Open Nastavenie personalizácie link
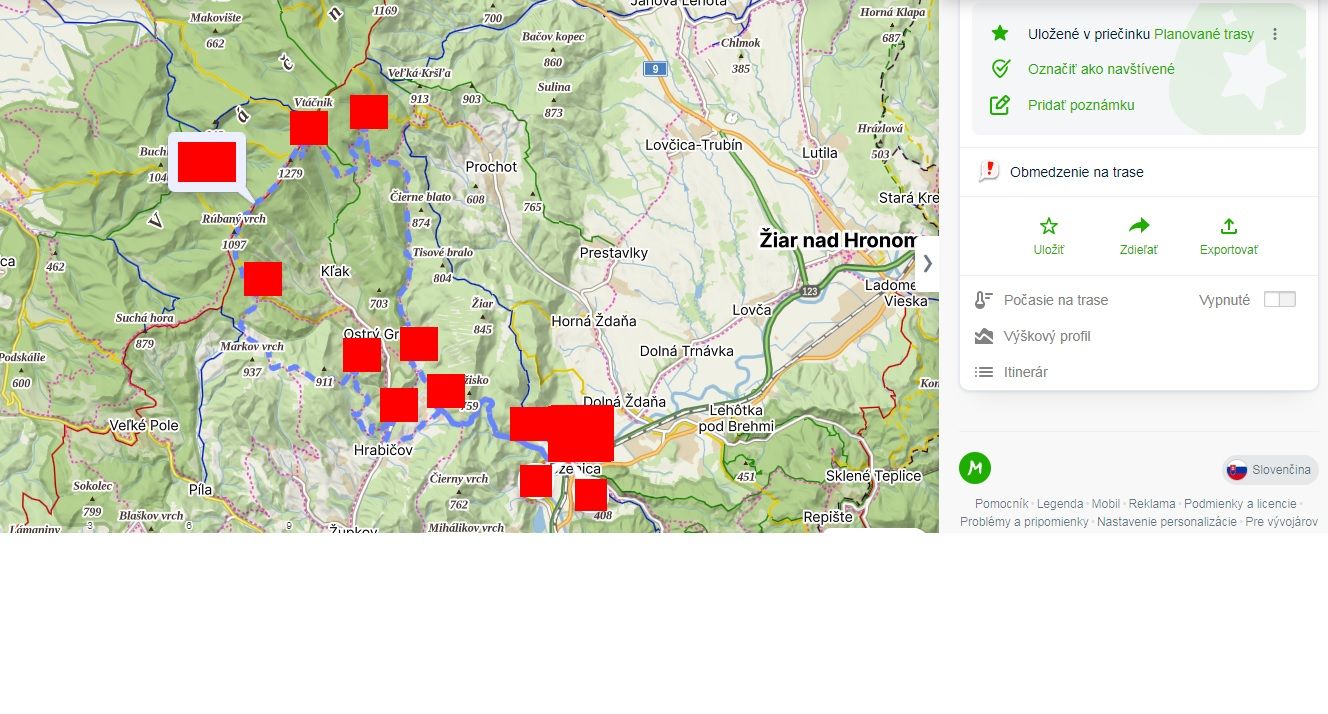Viewport: 1328px width, 714px height. 1167,522
